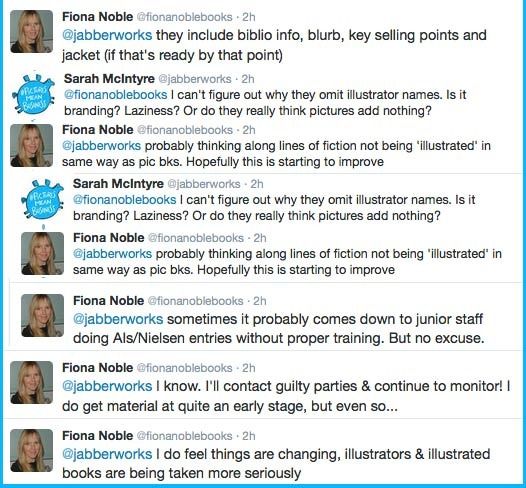Open @jabberworks mention in the things are changing tweet

(x=107, y=454)
